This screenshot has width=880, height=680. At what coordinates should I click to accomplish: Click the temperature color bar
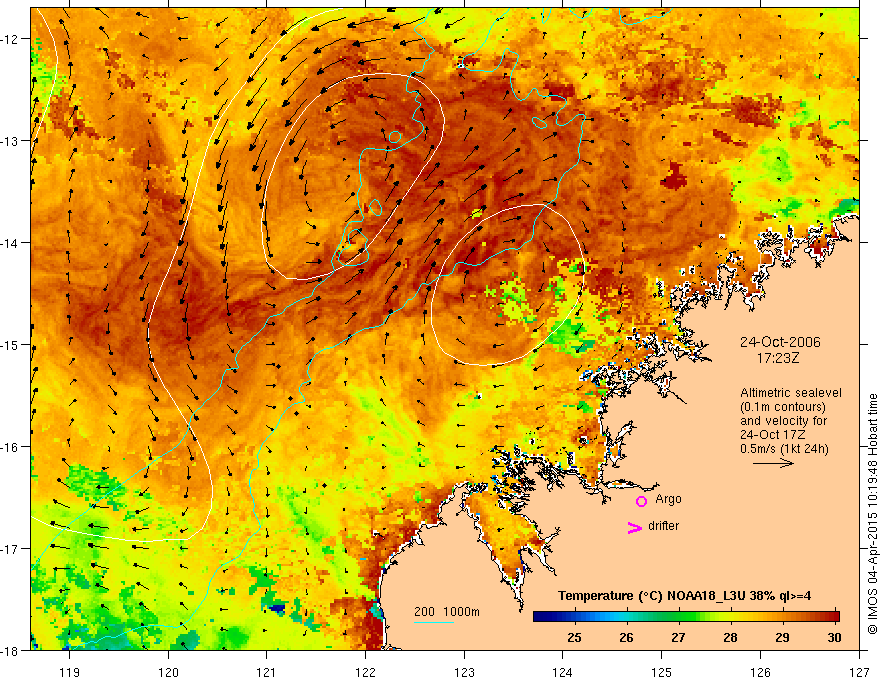pos(686,617)
